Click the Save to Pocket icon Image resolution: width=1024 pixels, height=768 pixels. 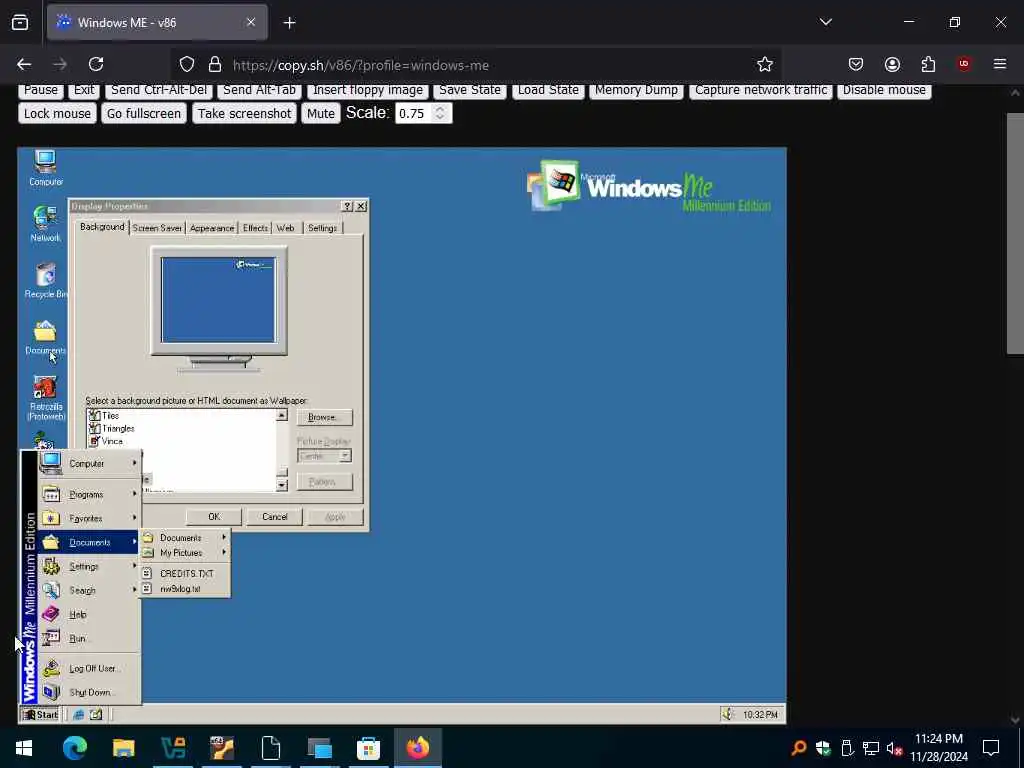click(856, 64)
